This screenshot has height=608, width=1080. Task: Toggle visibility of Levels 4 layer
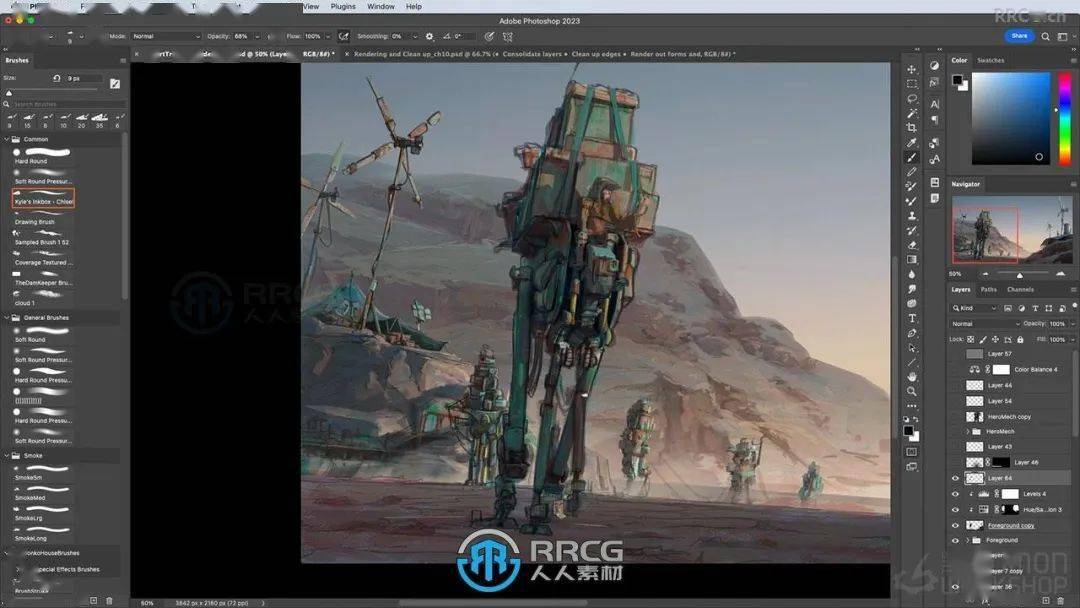pyautogui.click(x=955, y=494)
